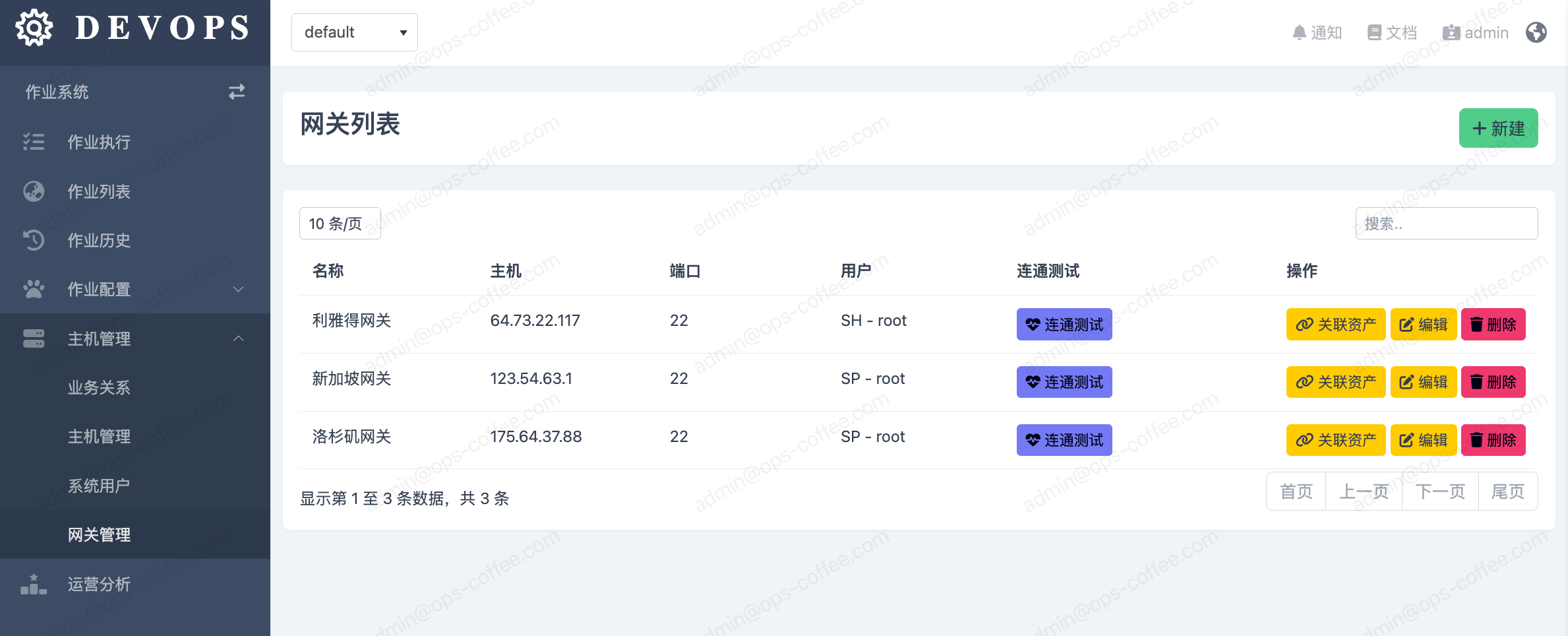Screen dimensions: 1568x636
Task: Run 连通测试 for 利雅得网关
Action: (x=1064, y=325)
